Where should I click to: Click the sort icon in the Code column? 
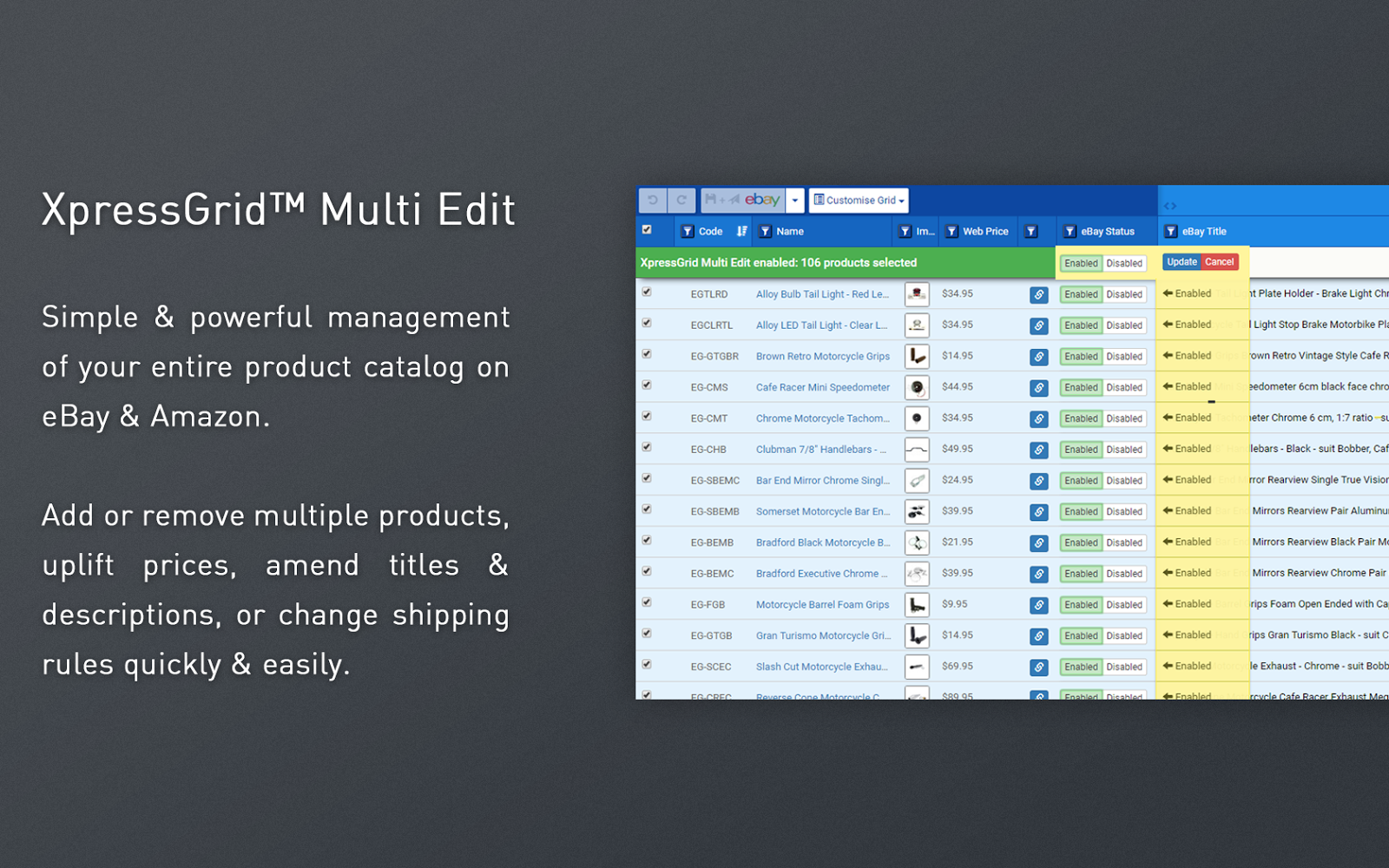point(741,232)
